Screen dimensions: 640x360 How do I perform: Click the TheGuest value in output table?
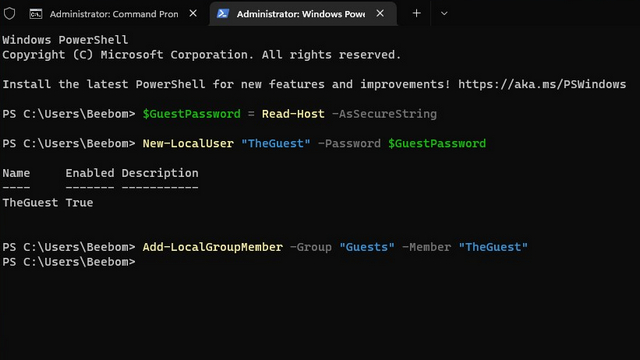click(30, 203)
